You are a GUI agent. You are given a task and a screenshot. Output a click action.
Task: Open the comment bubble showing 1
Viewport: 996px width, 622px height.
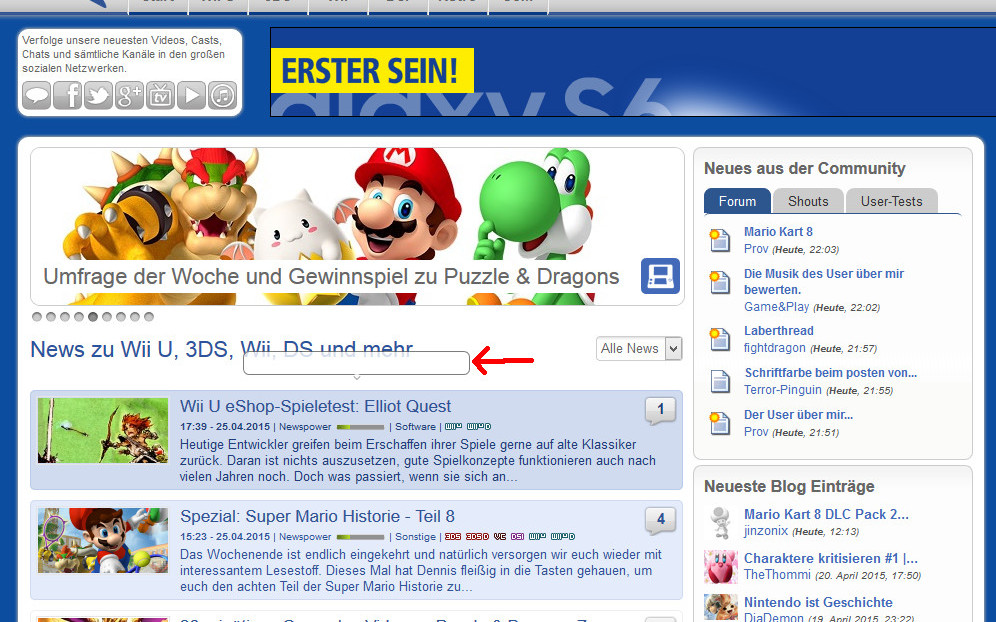(x=661, y=410)
